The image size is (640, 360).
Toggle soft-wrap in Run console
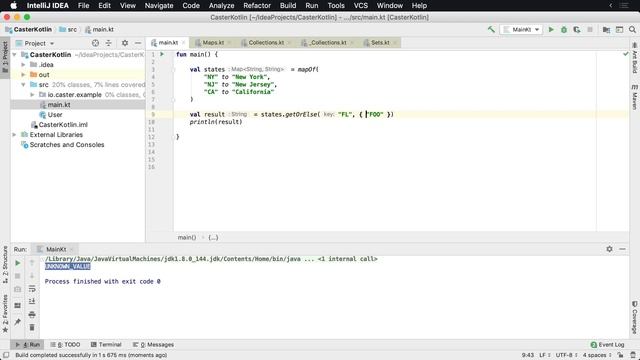tap(32, 289)
